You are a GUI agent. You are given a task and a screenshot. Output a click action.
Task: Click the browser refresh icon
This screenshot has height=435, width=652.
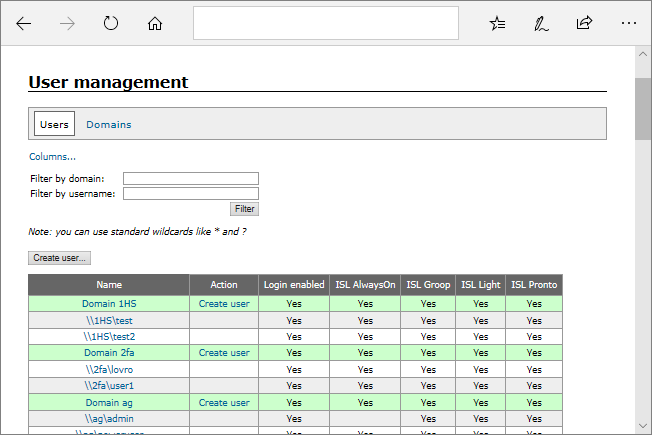(111, 23)
